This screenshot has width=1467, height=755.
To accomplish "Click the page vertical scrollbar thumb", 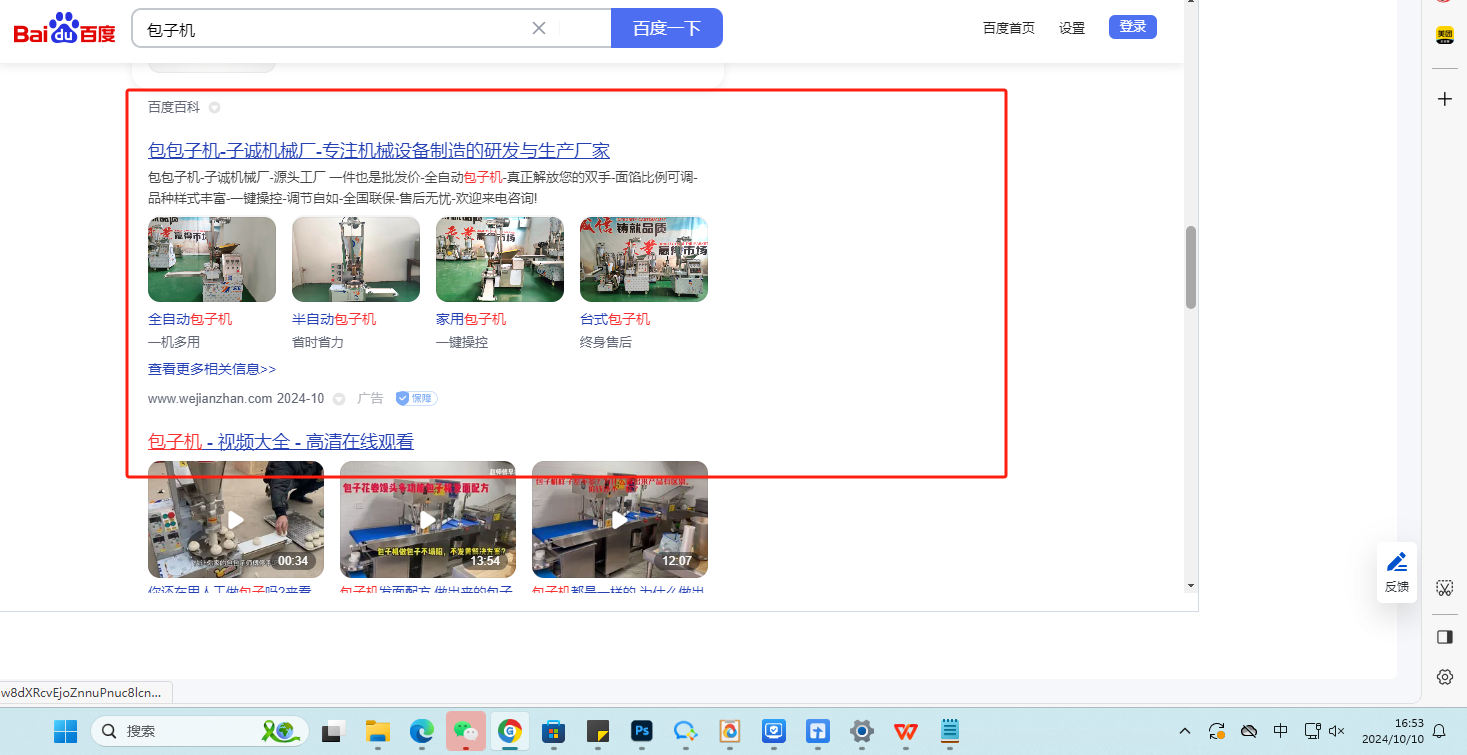I will (x=1191, y=267).
